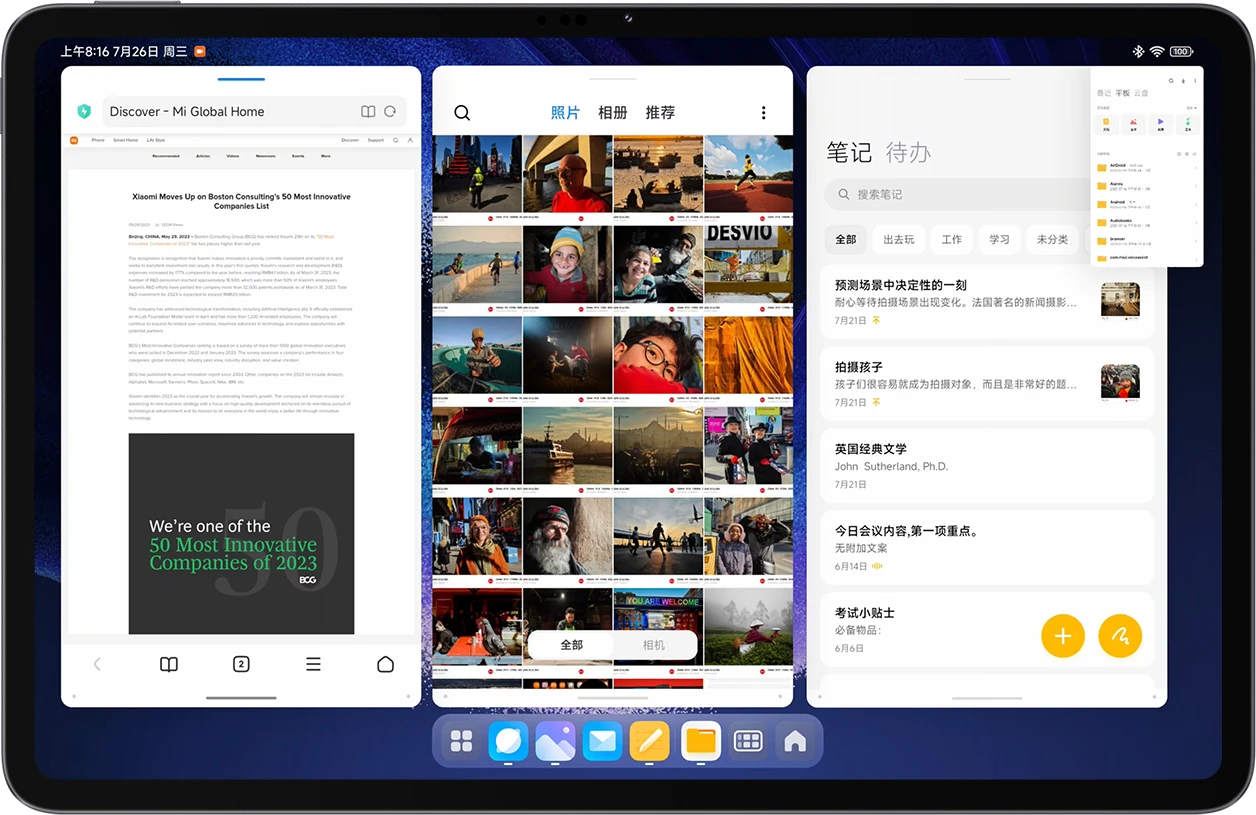Switch to the 推荐 tab in gallery

tap(660, 113)
